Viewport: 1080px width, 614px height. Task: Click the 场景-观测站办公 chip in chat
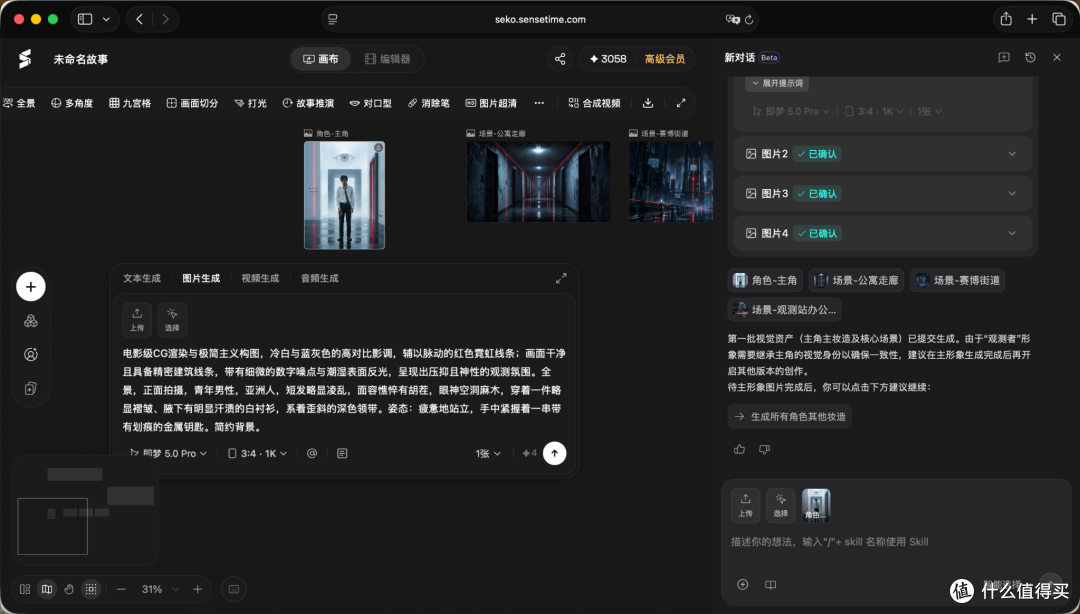click(x=785, y=310)
